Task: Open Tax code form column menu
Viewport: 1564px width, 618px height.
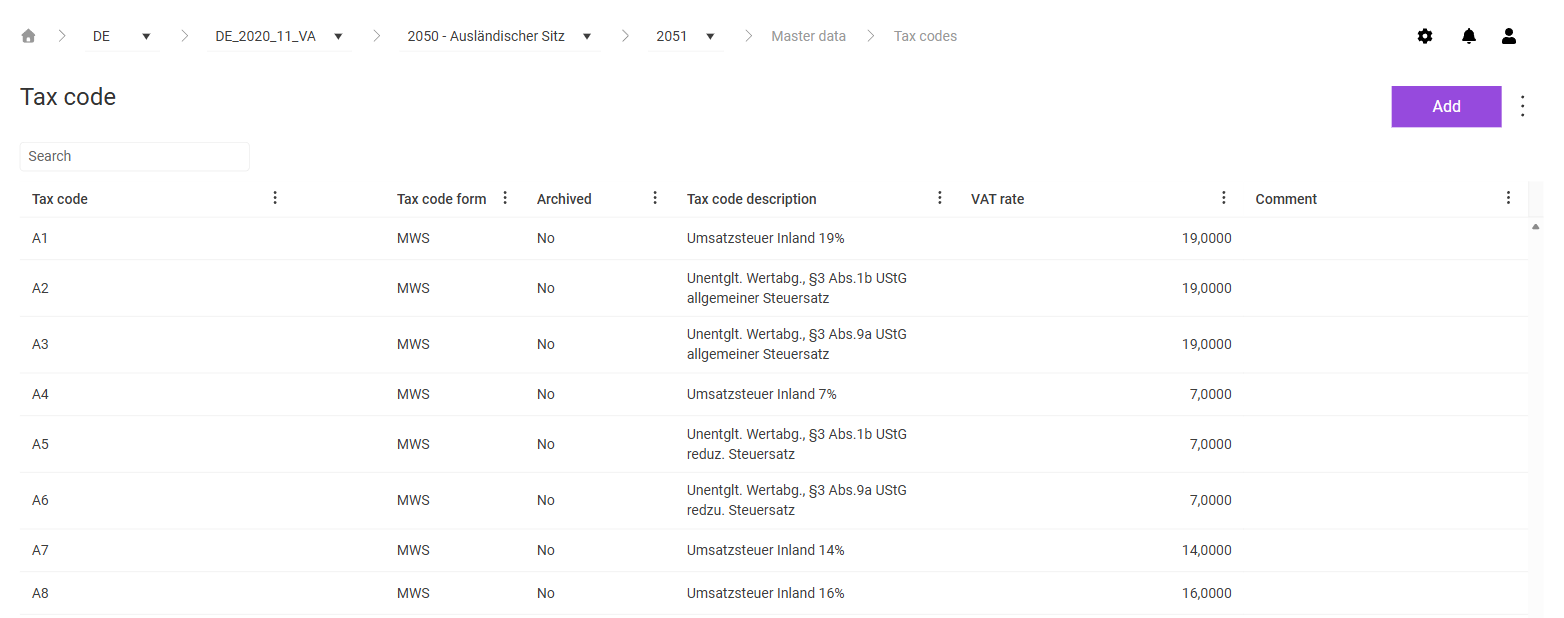Action: click(505, 198)
